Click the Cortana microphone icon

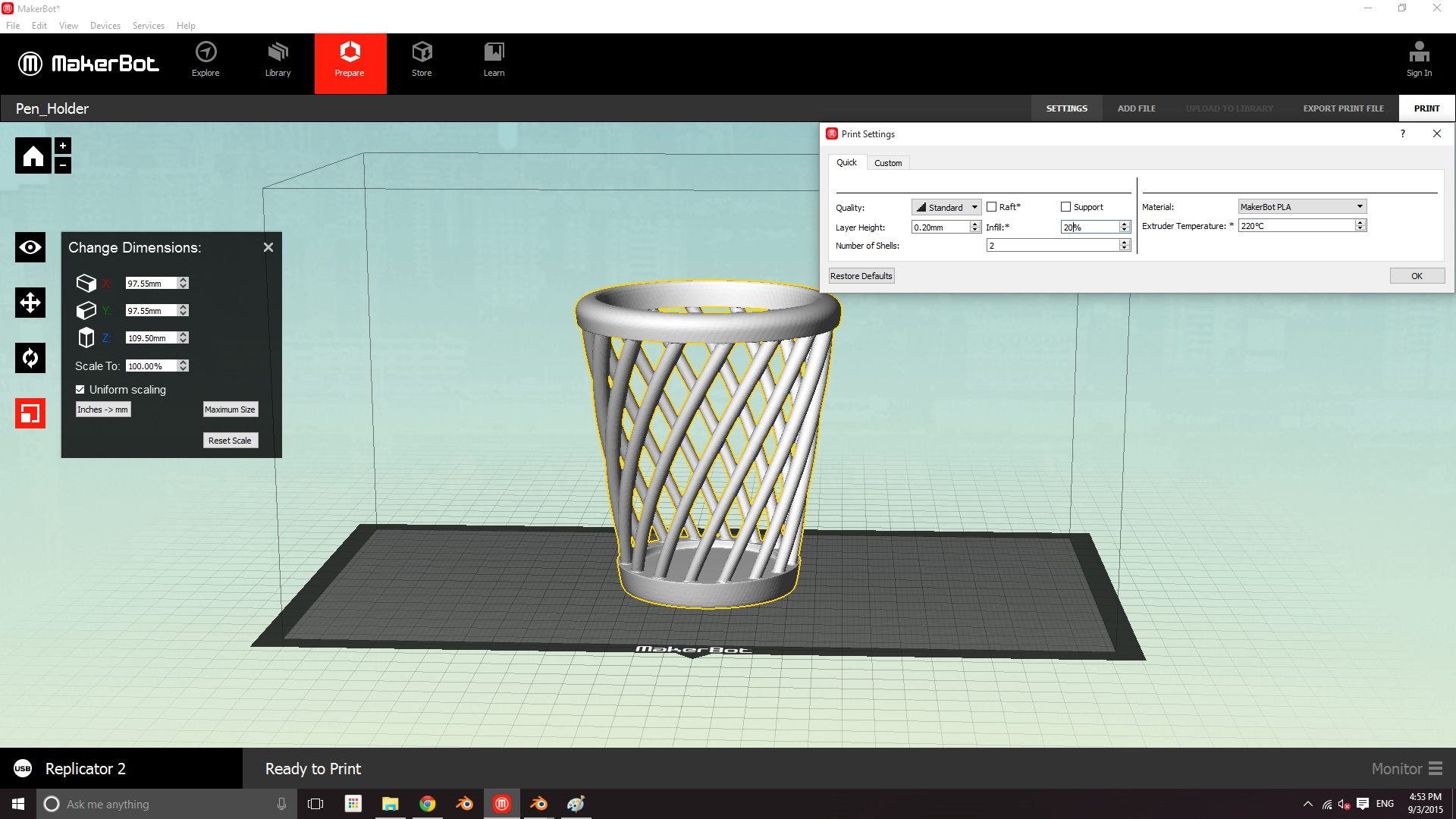281,804
